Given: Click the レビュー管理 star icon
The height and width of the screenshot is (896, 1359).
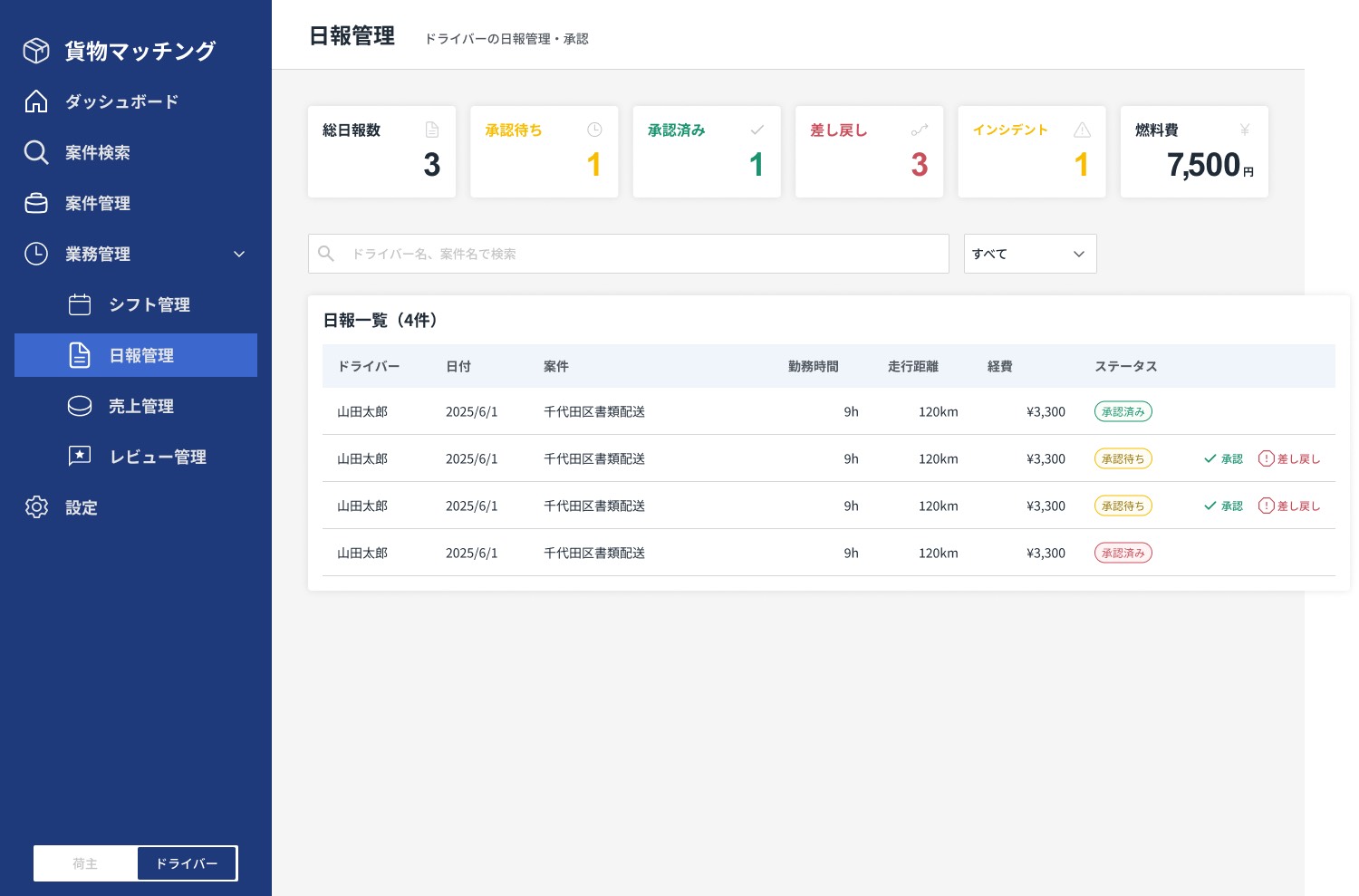Looking at the screenshot, I should 80,457.
